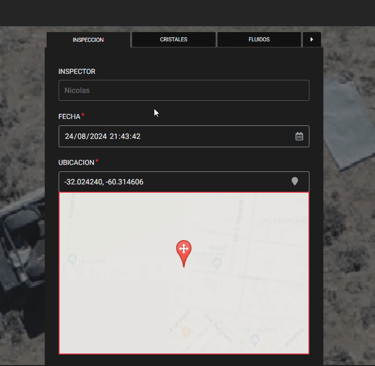
Task: Click the location pin icon in Ubicacion field
Action: click(x=295, y=181)
